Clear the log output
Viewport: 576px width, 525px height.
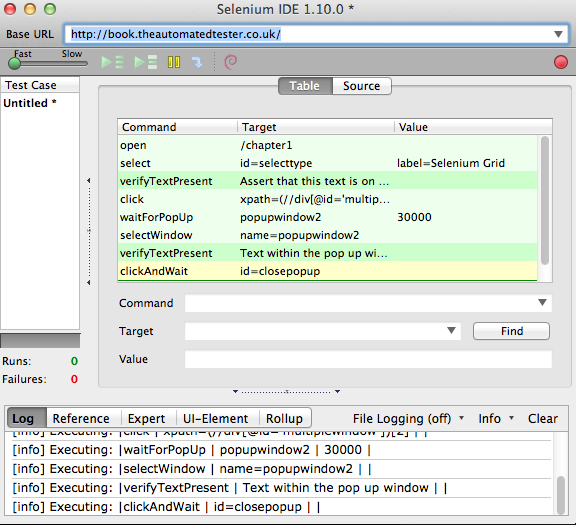coord(543,418)
